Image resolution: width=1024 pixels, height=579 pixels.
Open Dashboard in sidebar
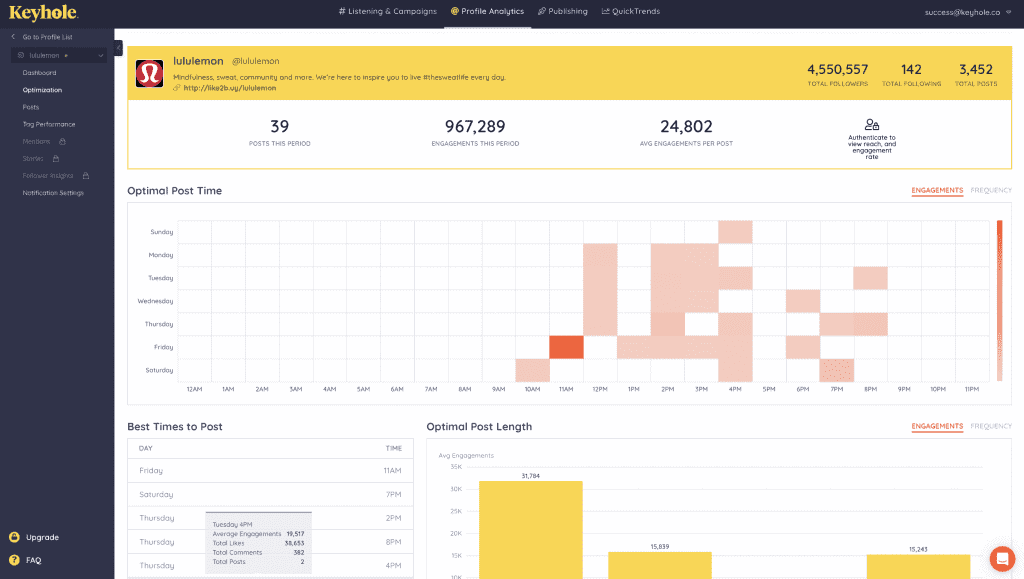coord(39,72)
